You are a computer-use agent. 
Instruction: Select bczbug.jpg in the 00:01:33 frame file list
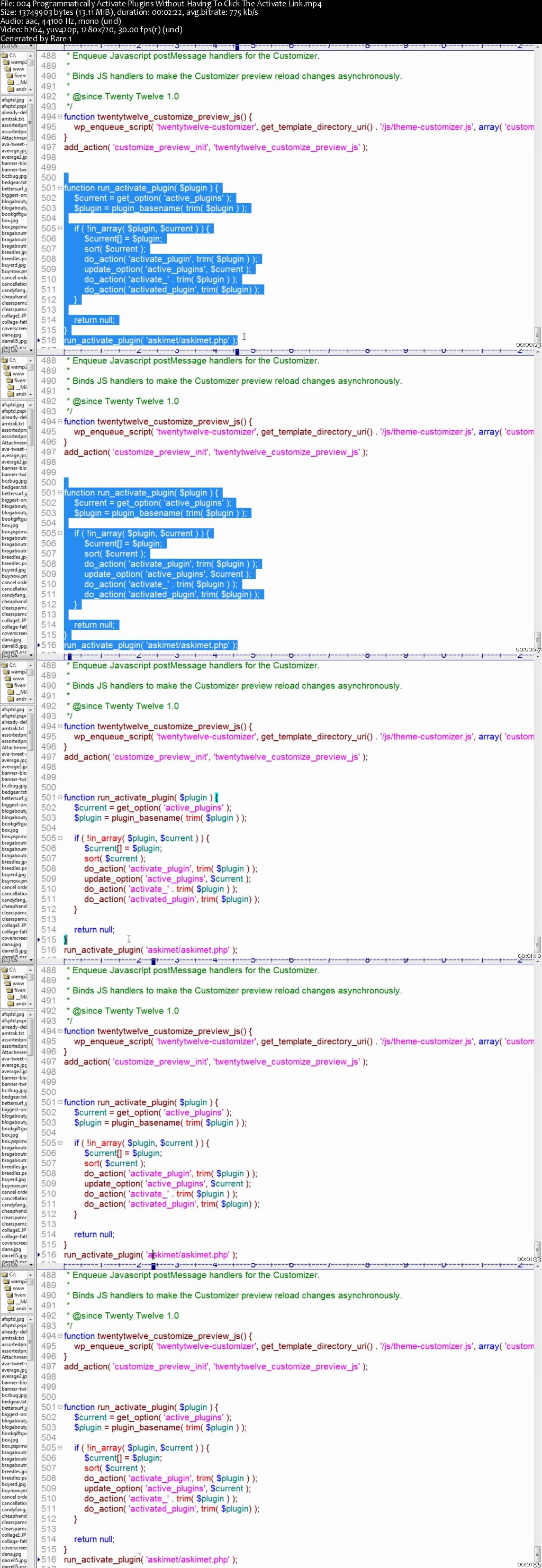click(14, 1091)
